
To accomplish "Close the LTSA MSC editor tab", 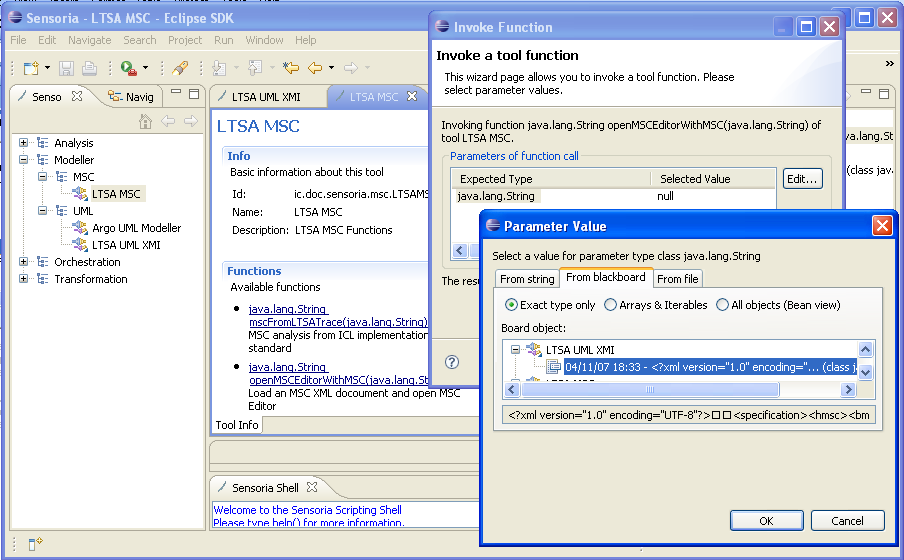I will point(412,96).
